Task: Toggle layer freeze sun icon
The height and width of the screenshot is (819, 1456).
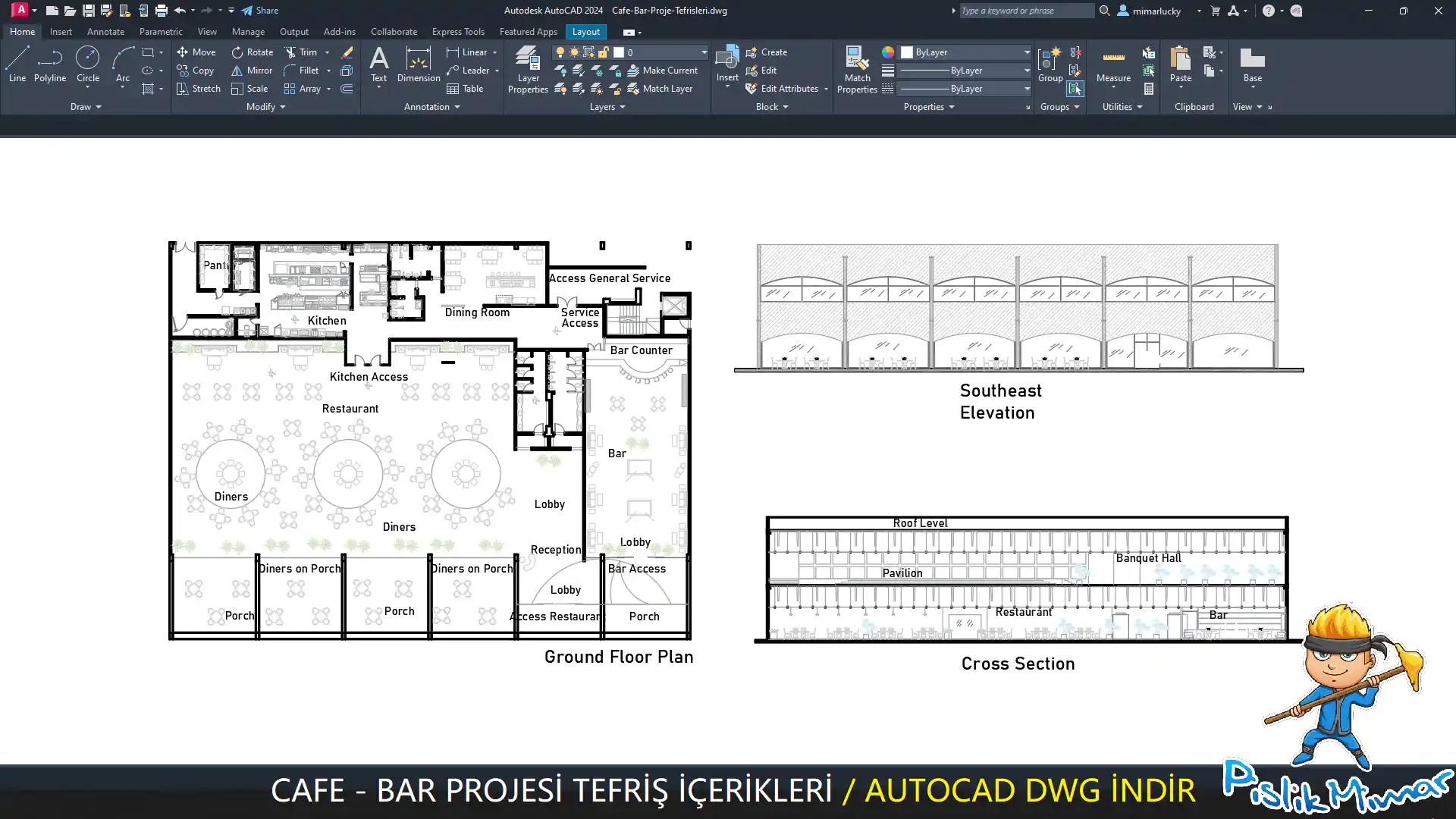Action: coord(574,52)
